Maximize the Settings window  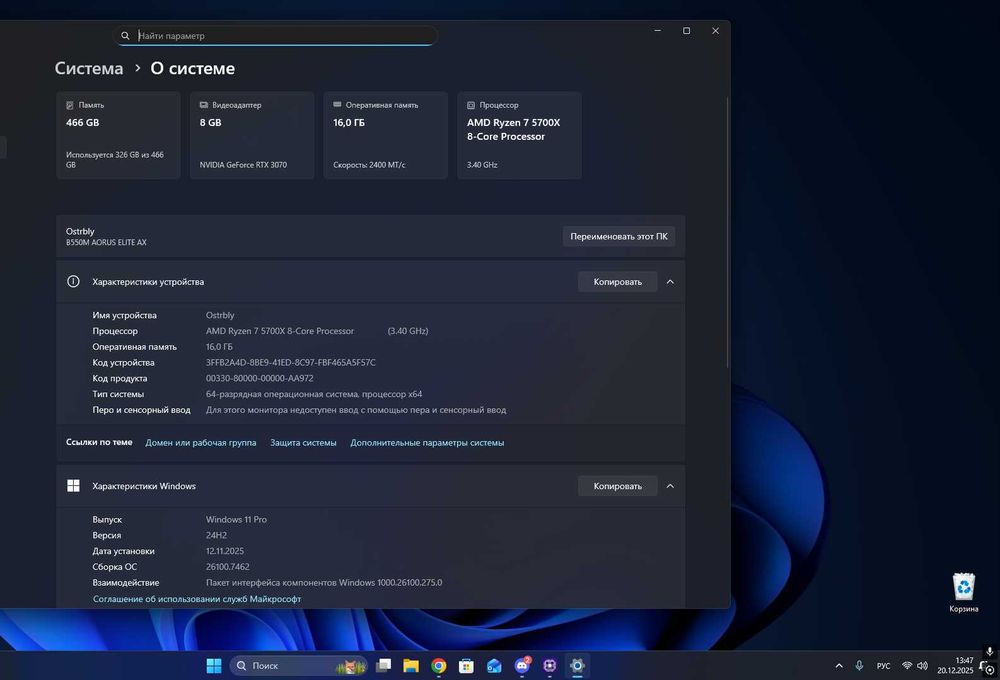point(687,31)
